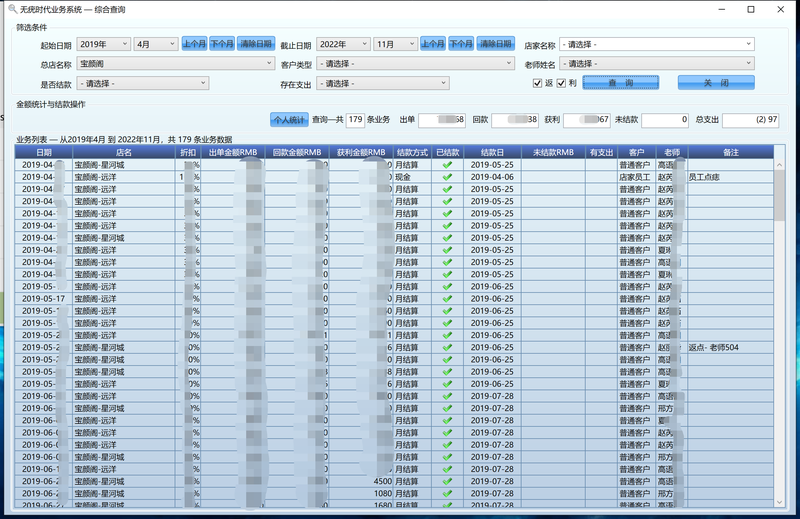Click the 客户 column header

point(637,152)
